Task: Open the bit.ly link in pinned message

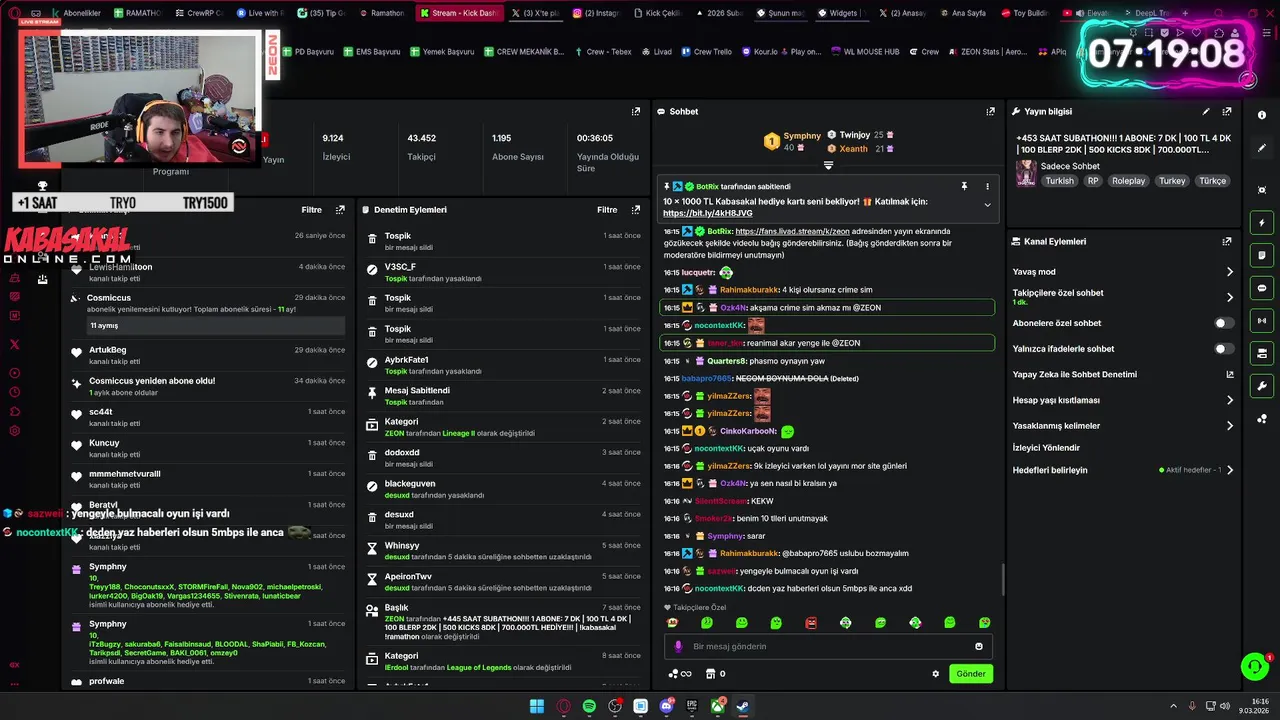Action: tap(708, 213)
